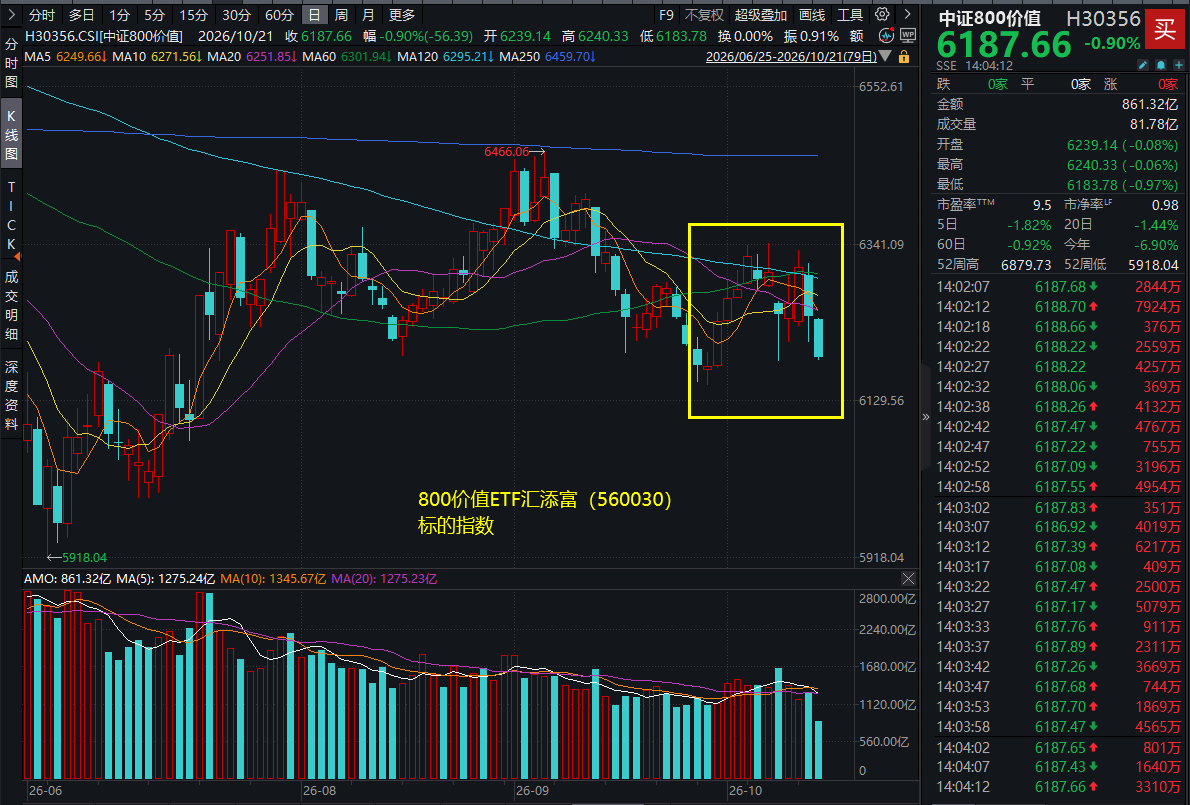The height and width of the screenshot is (805, 1190).
Task: Click the AMO: 861.32亿 volume label
Action: [x=67, y=579]
